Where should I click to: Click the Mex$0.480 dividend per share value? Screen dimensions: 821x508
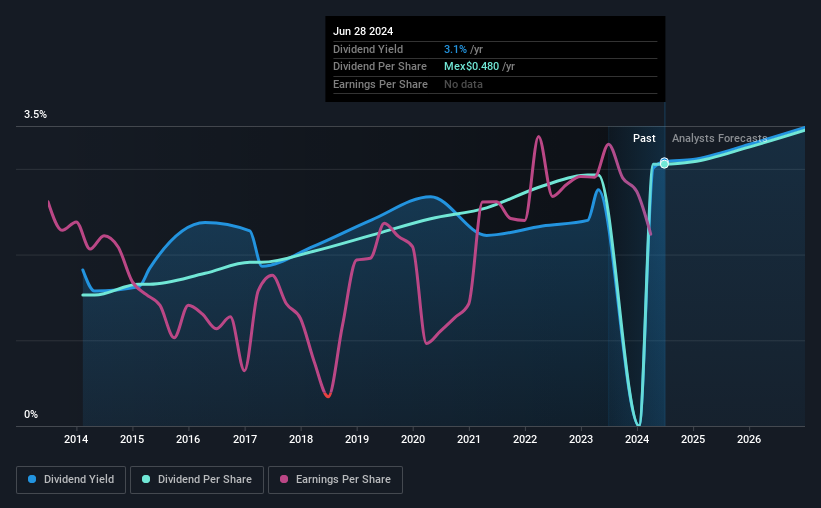click(471, 67)
